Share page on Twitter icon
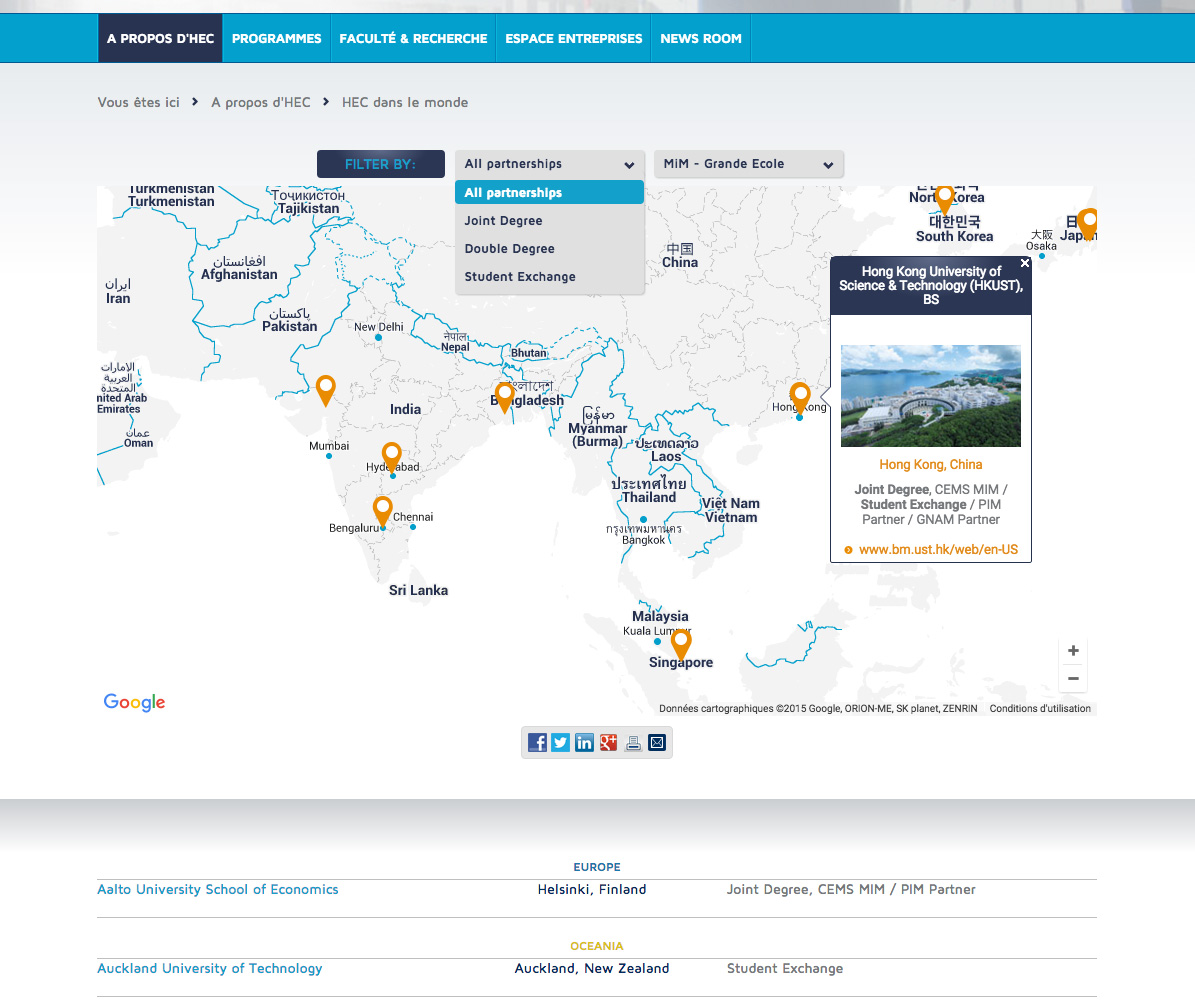1195x1003 pixels. [x=560, y=742]
